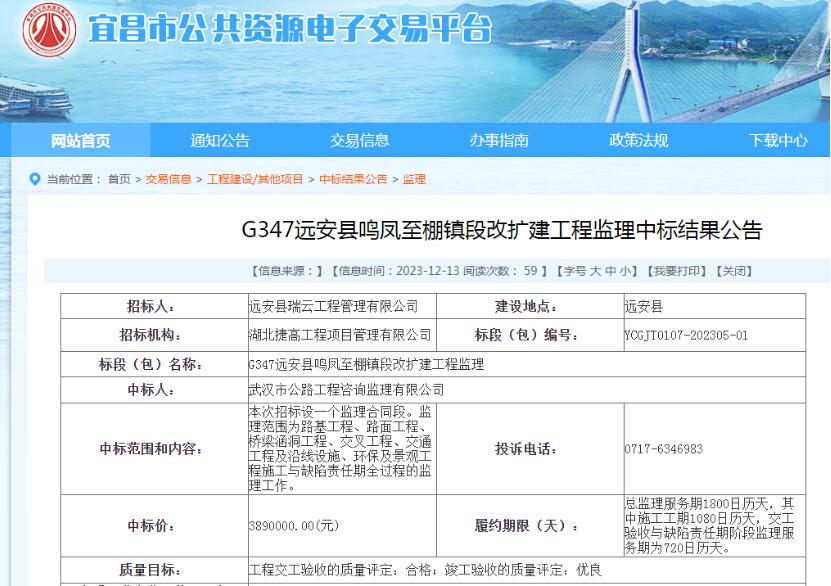The width and height of the screenshot is (831, 586).
Task: Click the 建设地点 label cell
Action: tap(530, 306)
